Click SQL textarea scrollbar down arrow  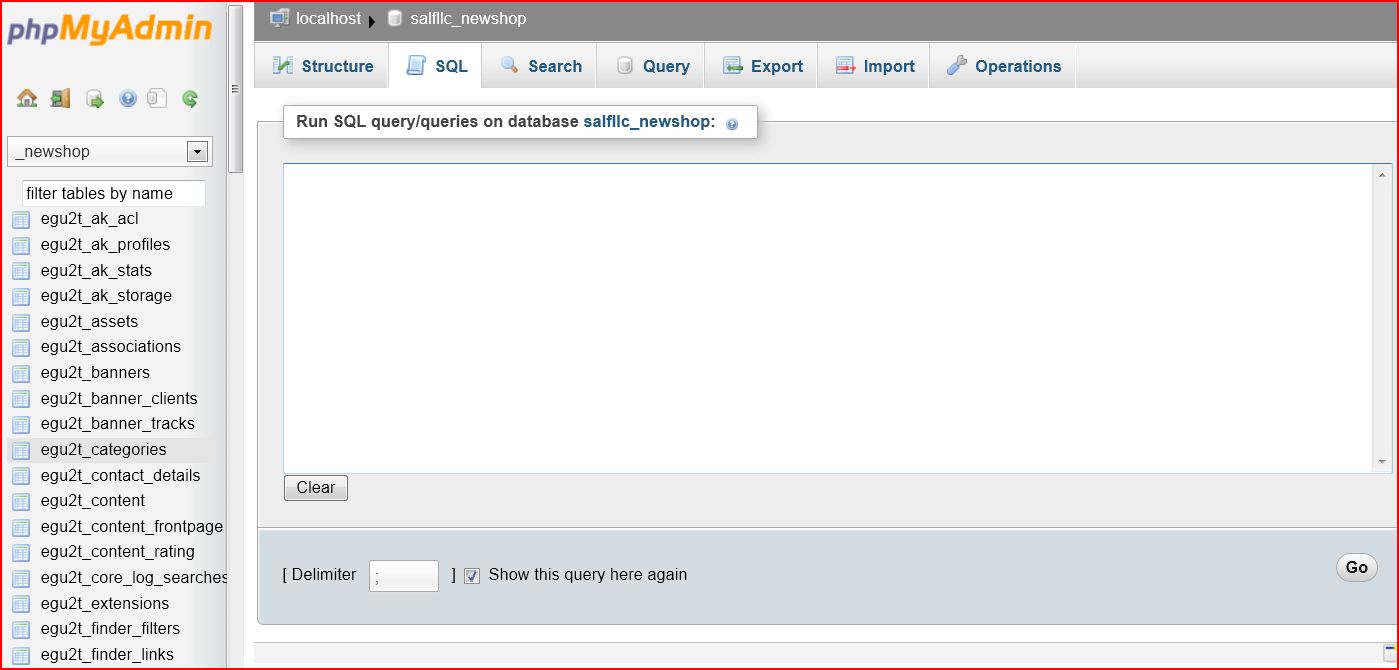tap(1383, 462)
